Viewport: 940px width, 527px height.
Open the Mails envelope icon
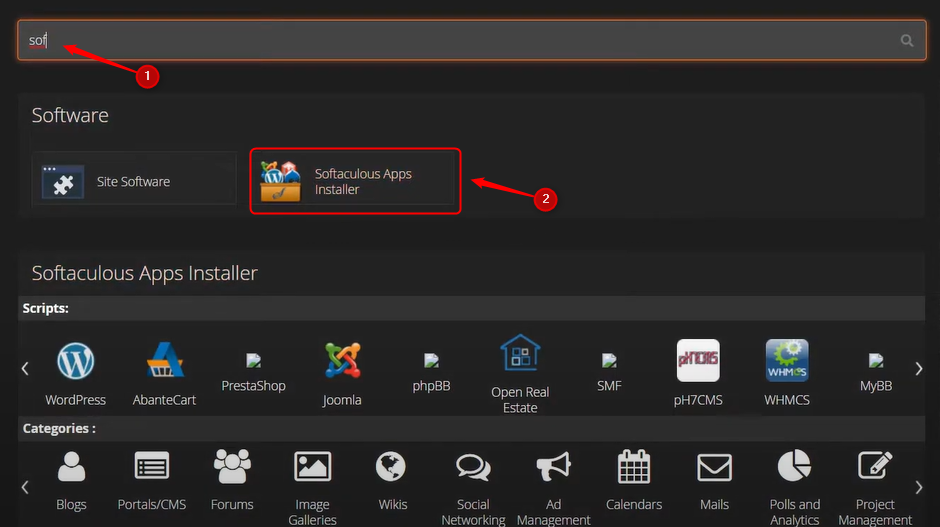tap(715, 467)
